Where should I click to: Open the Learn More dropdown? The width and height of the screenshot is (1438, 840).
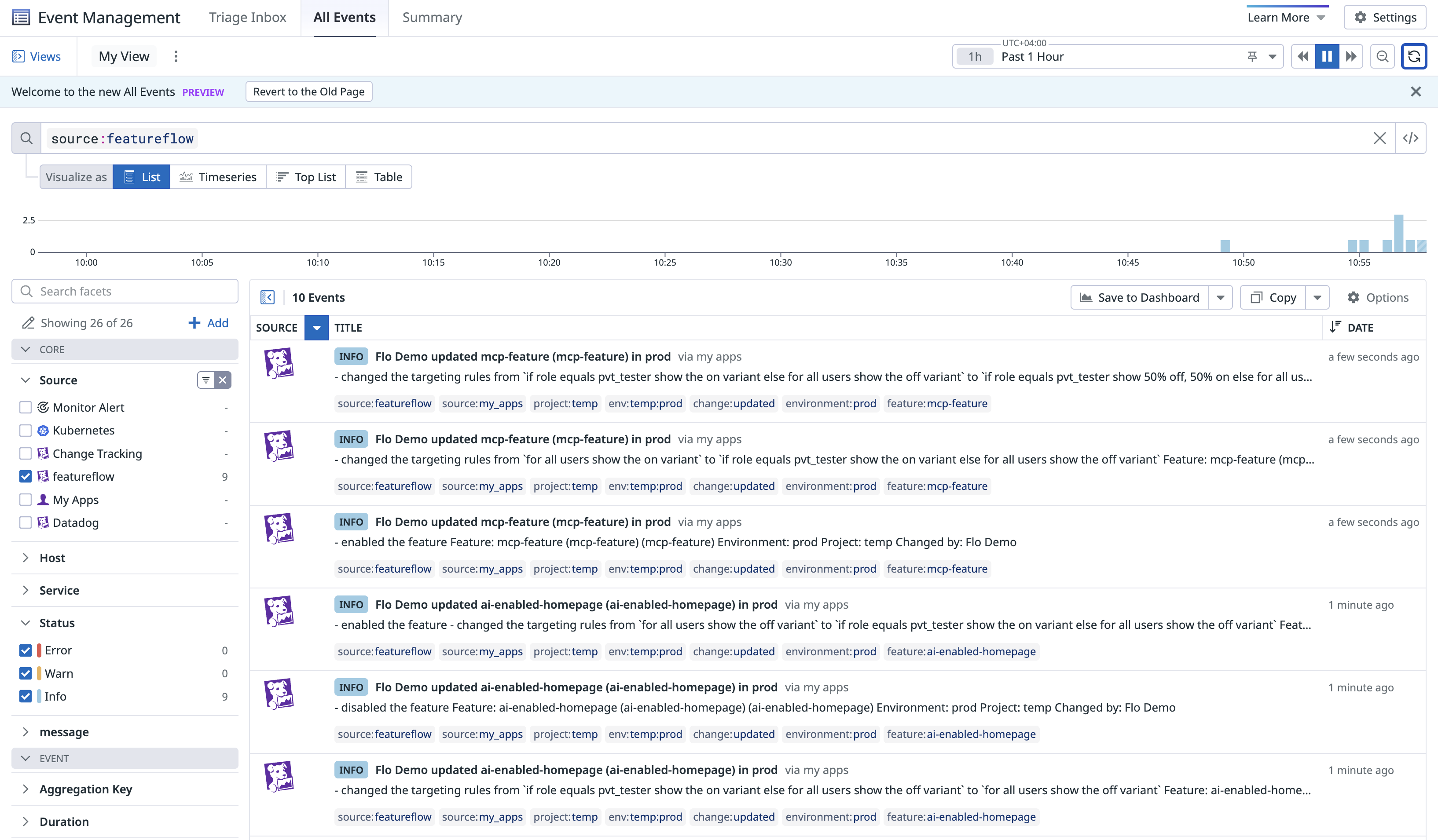1287,17
